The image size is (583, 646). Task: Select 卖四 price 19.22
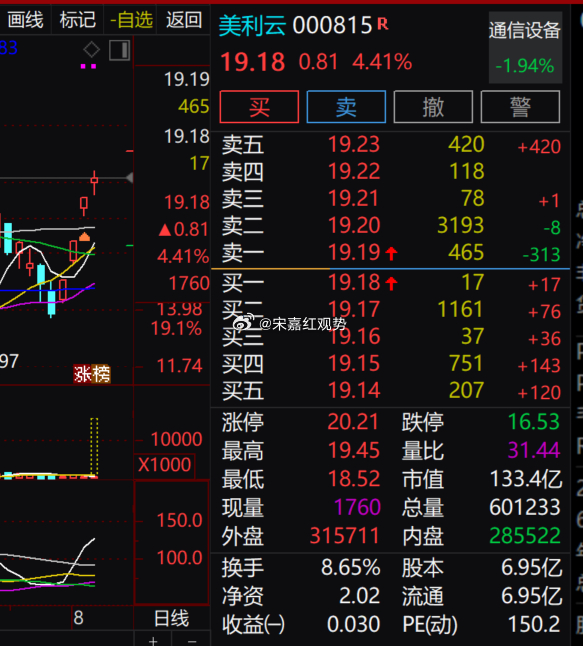(354, 171)
